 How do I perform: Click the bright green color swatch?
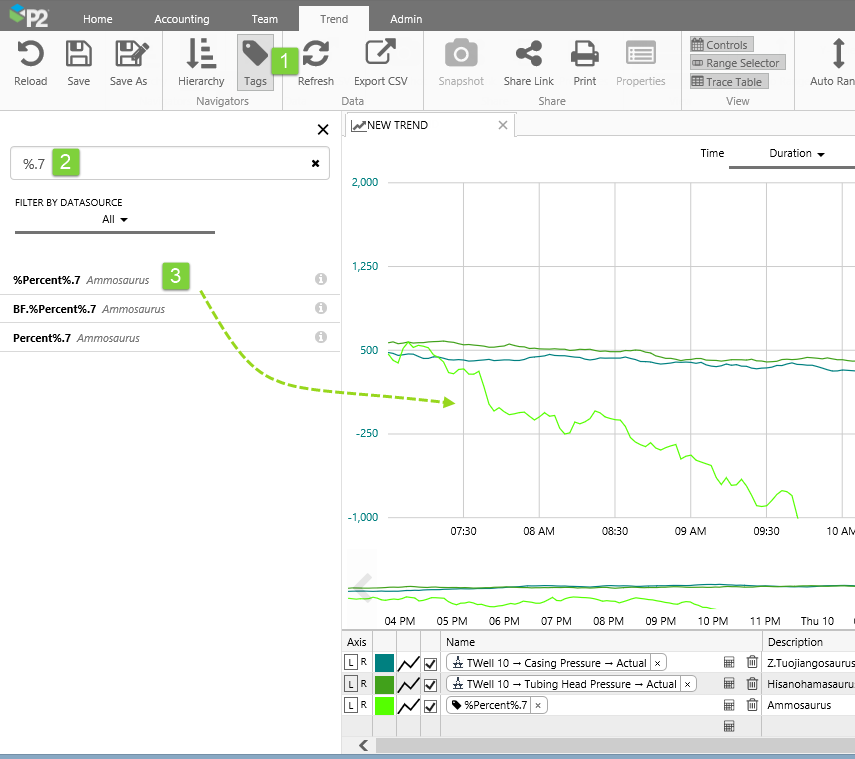384,706
